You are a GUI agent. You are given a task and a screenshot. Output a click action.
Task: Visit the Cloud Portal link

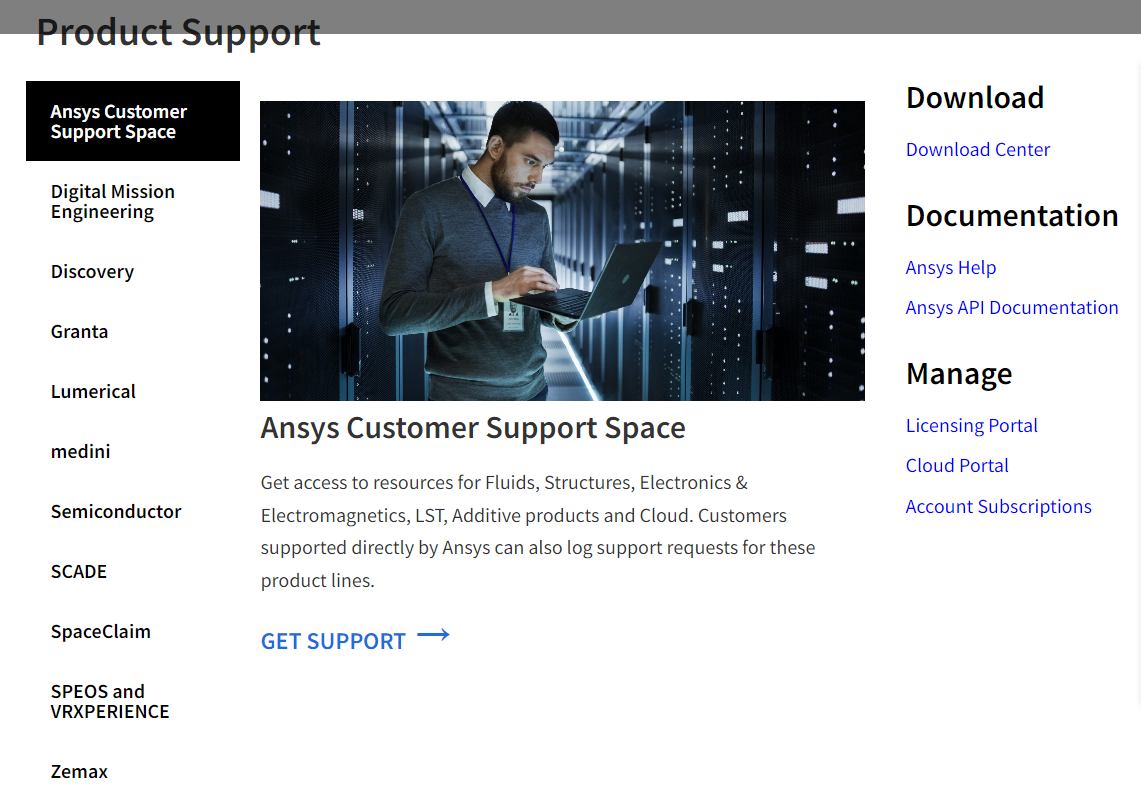[956, 466]
